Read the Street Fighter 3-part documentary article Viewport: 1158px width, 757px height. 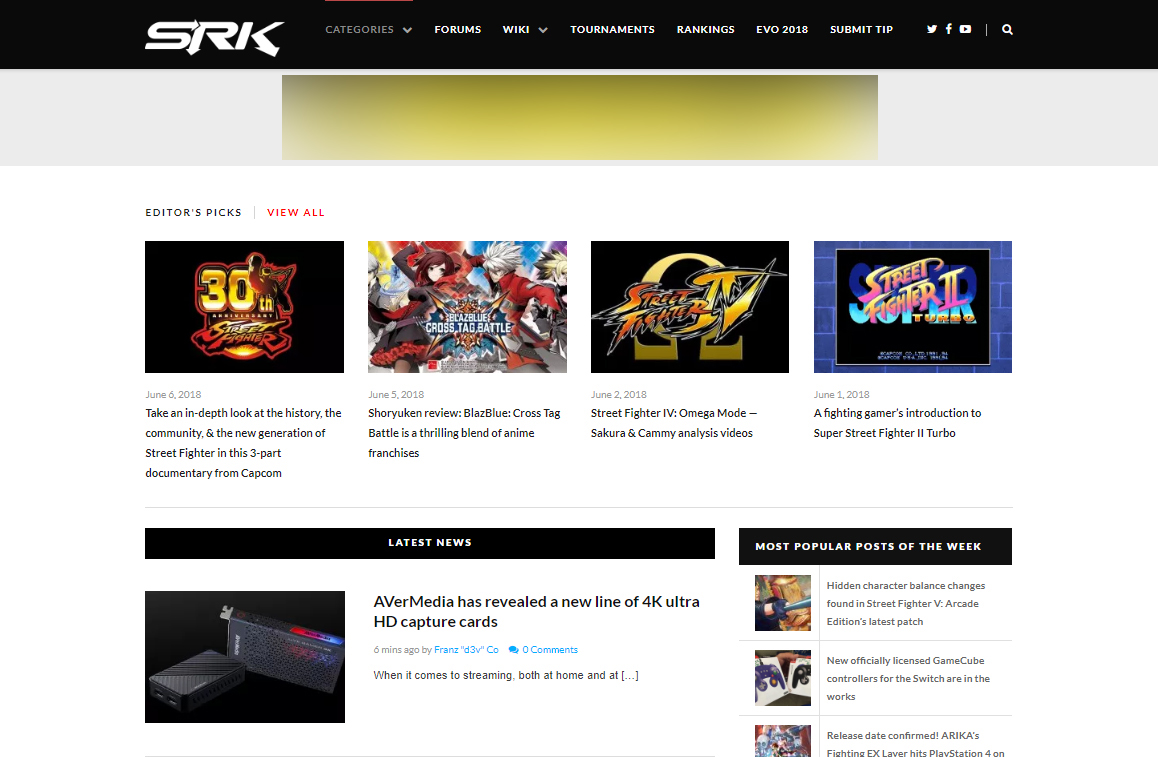point(243,443)
